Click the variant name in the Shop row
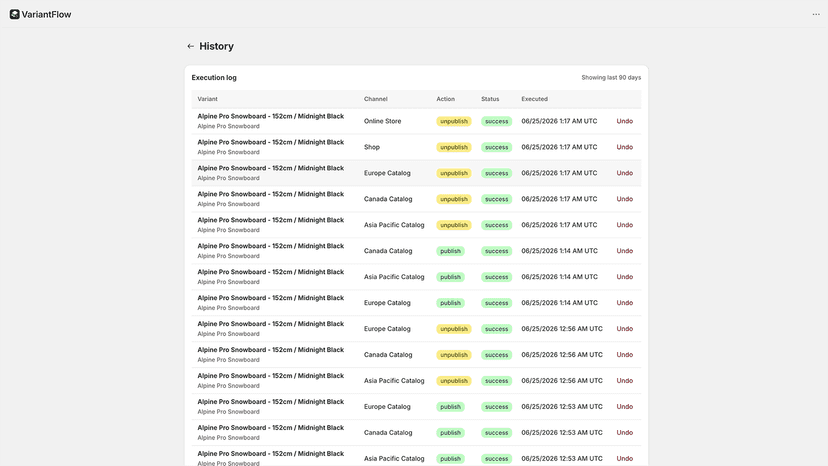Screen dimensions: 828x466 (270, 142)
